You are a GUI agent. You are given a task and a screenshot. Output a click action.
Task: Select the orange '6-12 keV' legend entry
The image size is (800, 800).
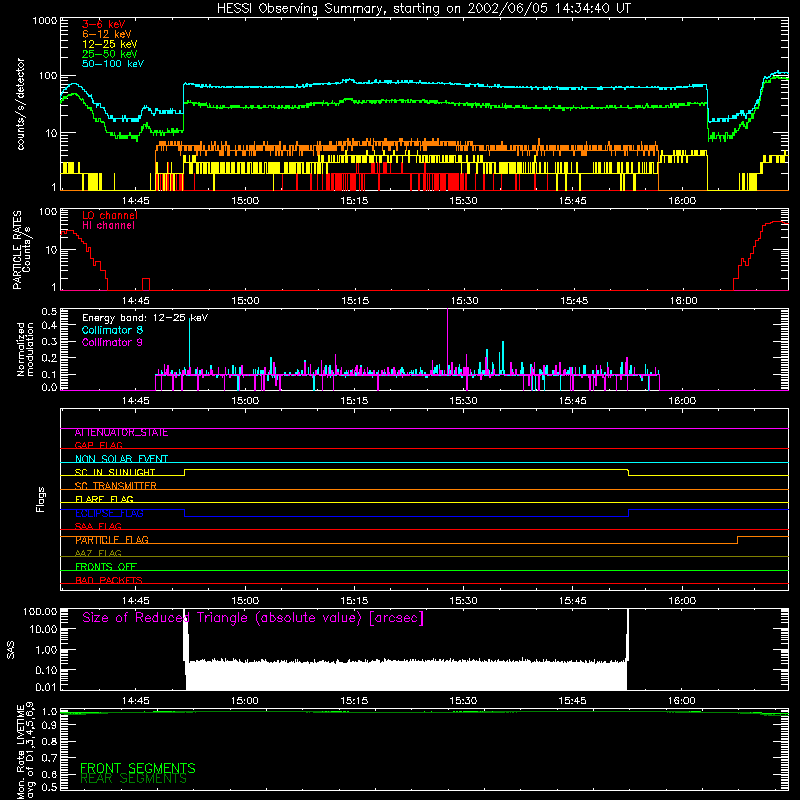107,34
